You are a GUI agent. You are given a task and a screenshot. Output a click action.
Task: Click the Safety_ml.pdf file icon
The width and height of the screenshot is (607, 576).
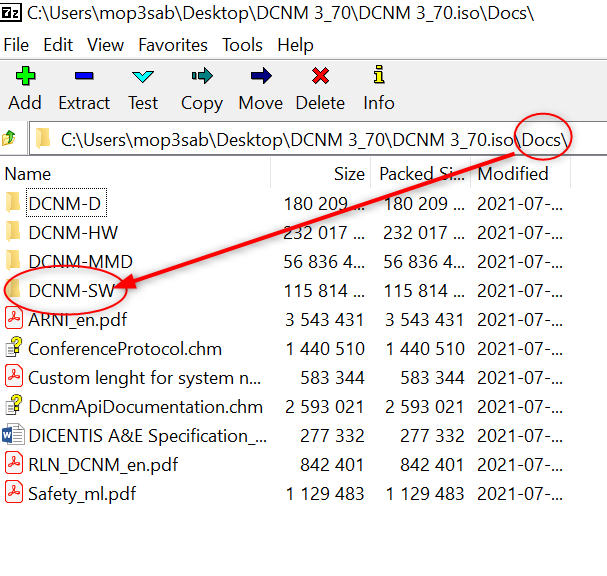[14, 493]
